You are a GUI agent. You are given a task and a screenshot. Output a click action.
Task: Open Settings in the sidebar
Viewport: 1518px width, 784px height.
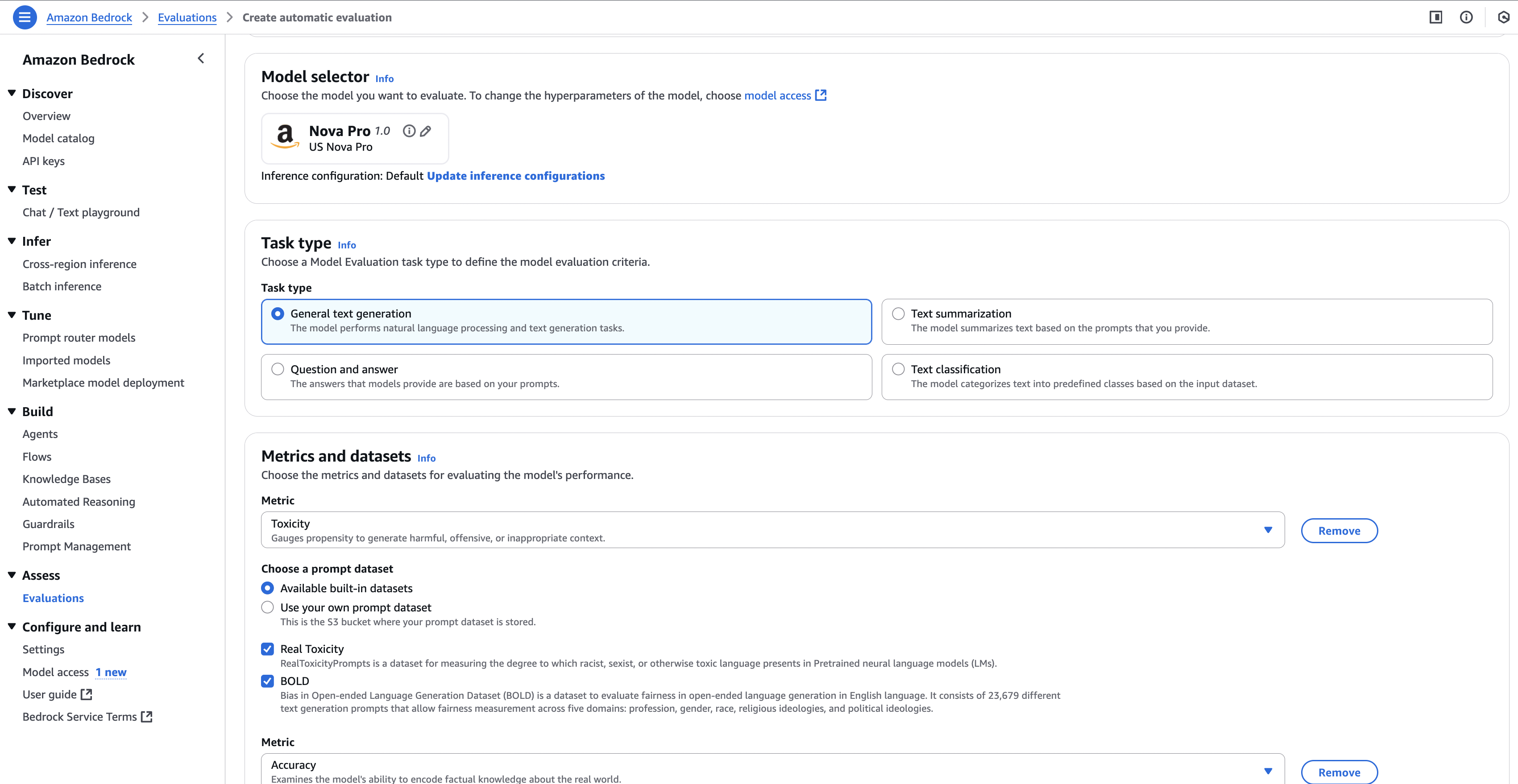(44, 650)
